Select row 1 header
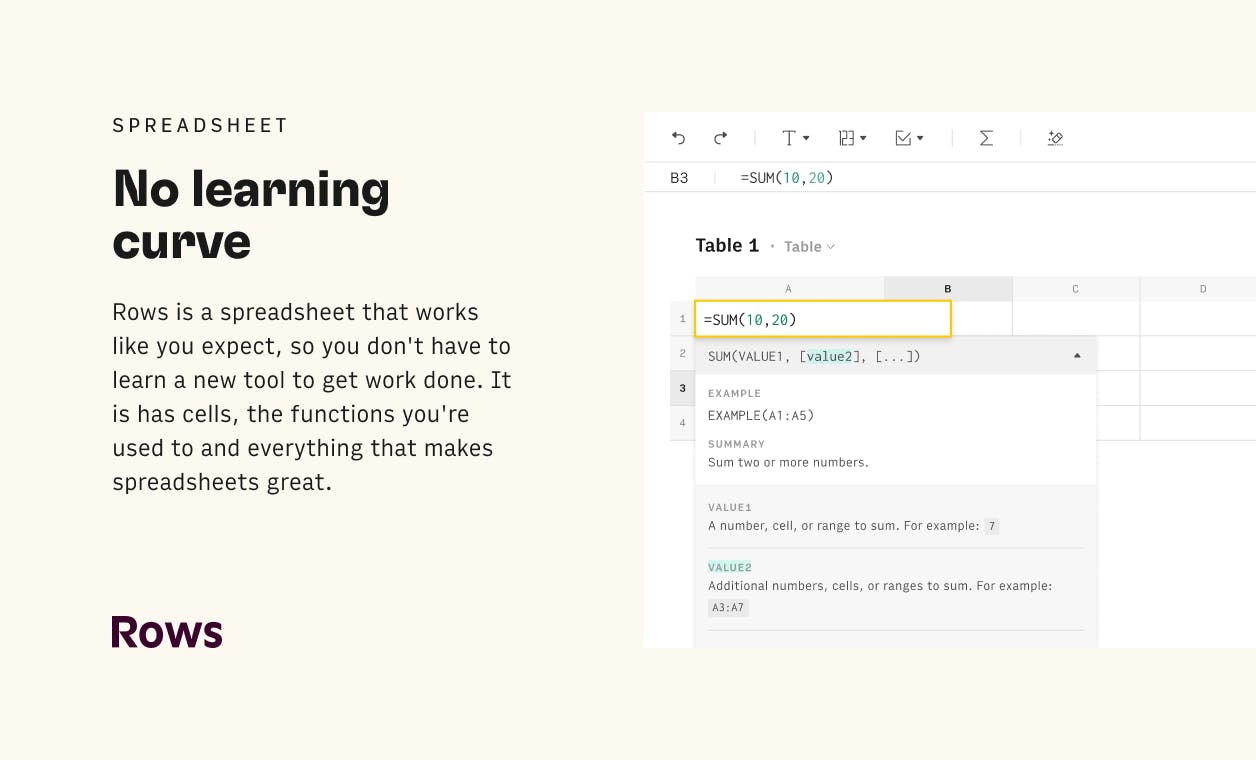 (x=682, y=319)
